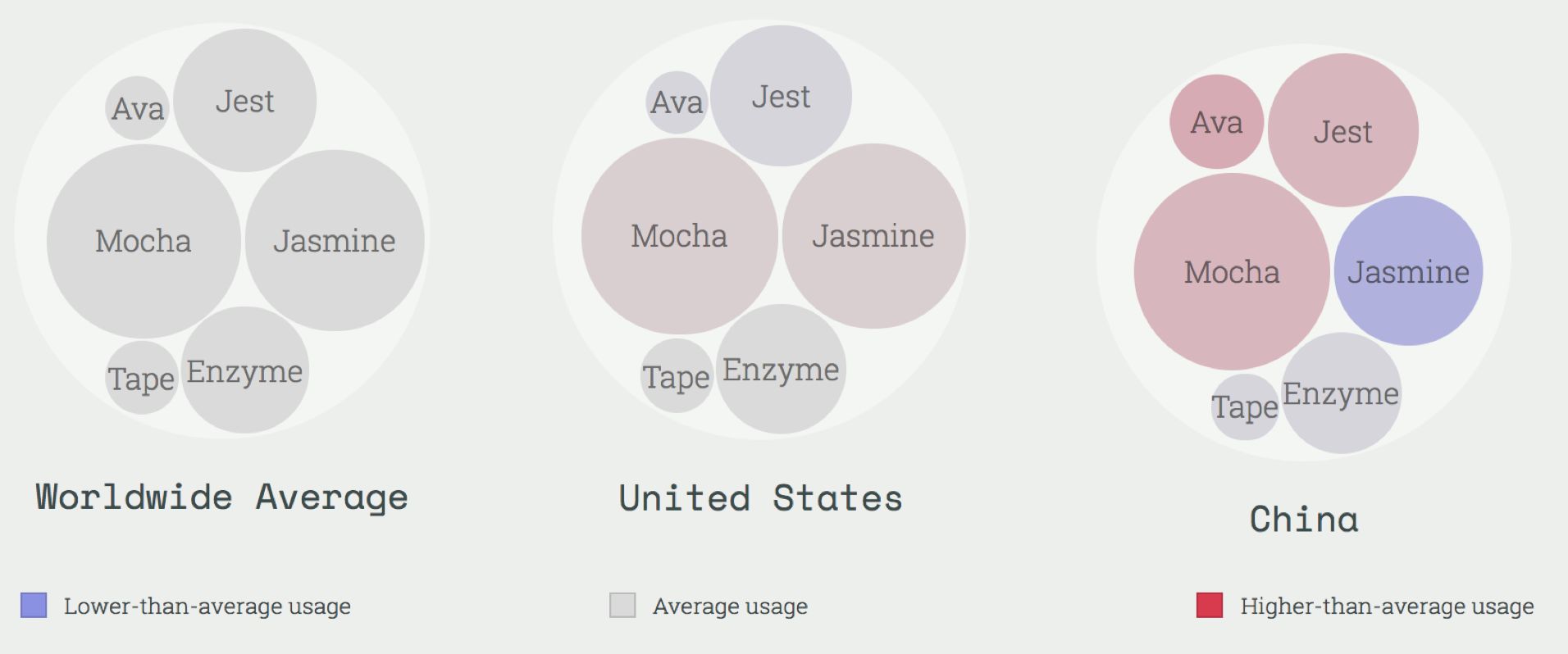Click the blue Jasmine bubble in China
This screenshot has width=1568, height=654.
point(1408,271)
